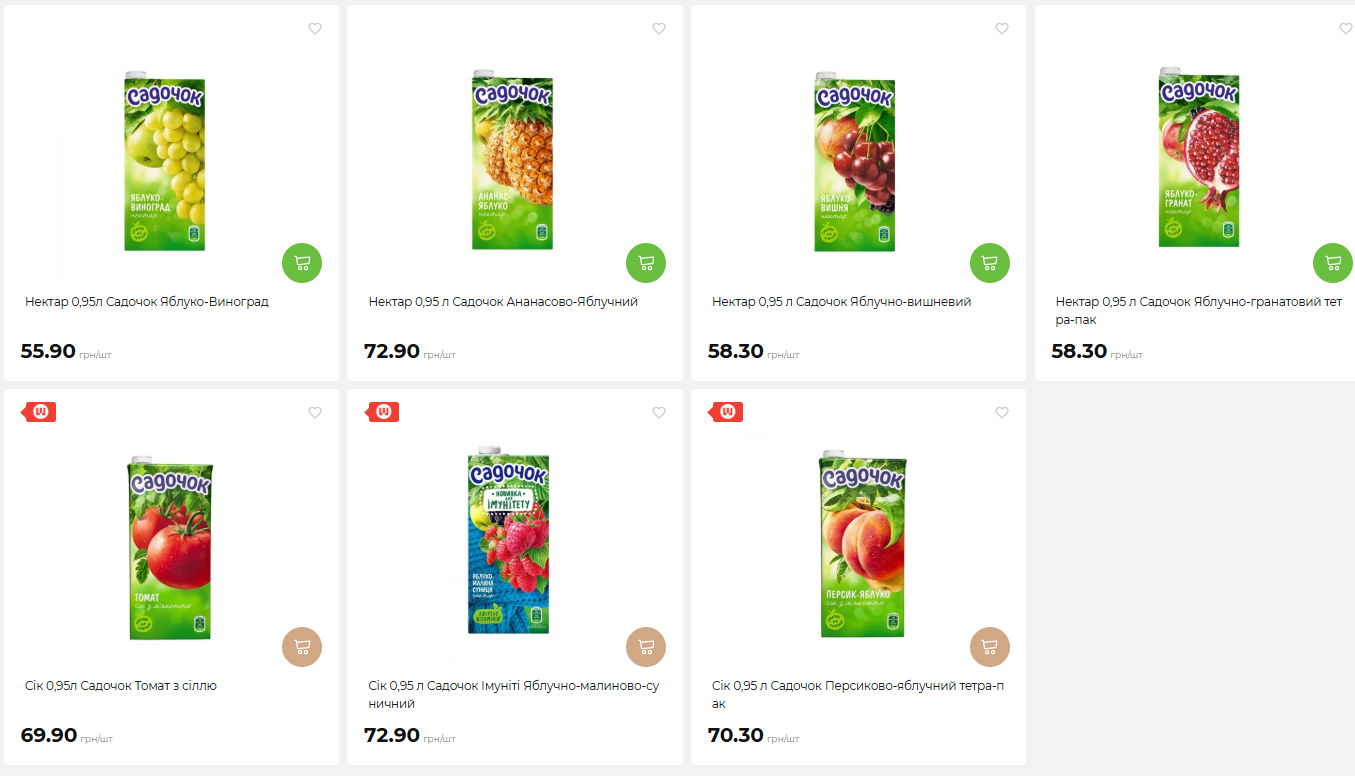The image size is (1355, 776).
Task: Add Томат з сіллю juice to cart
Action: (x=302, y=647)
